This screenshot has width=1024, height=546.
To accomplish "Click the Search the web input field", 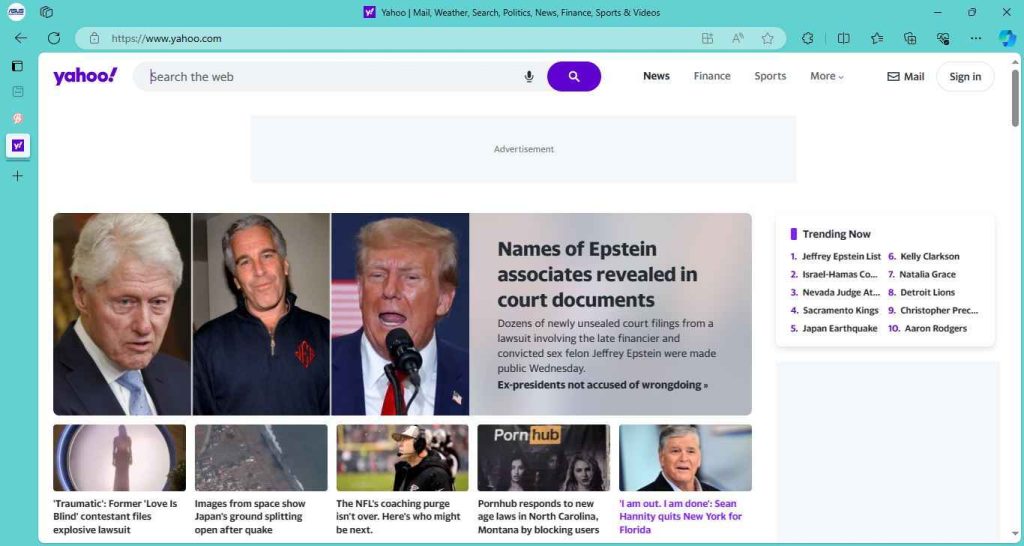I will tap(330, 77).
